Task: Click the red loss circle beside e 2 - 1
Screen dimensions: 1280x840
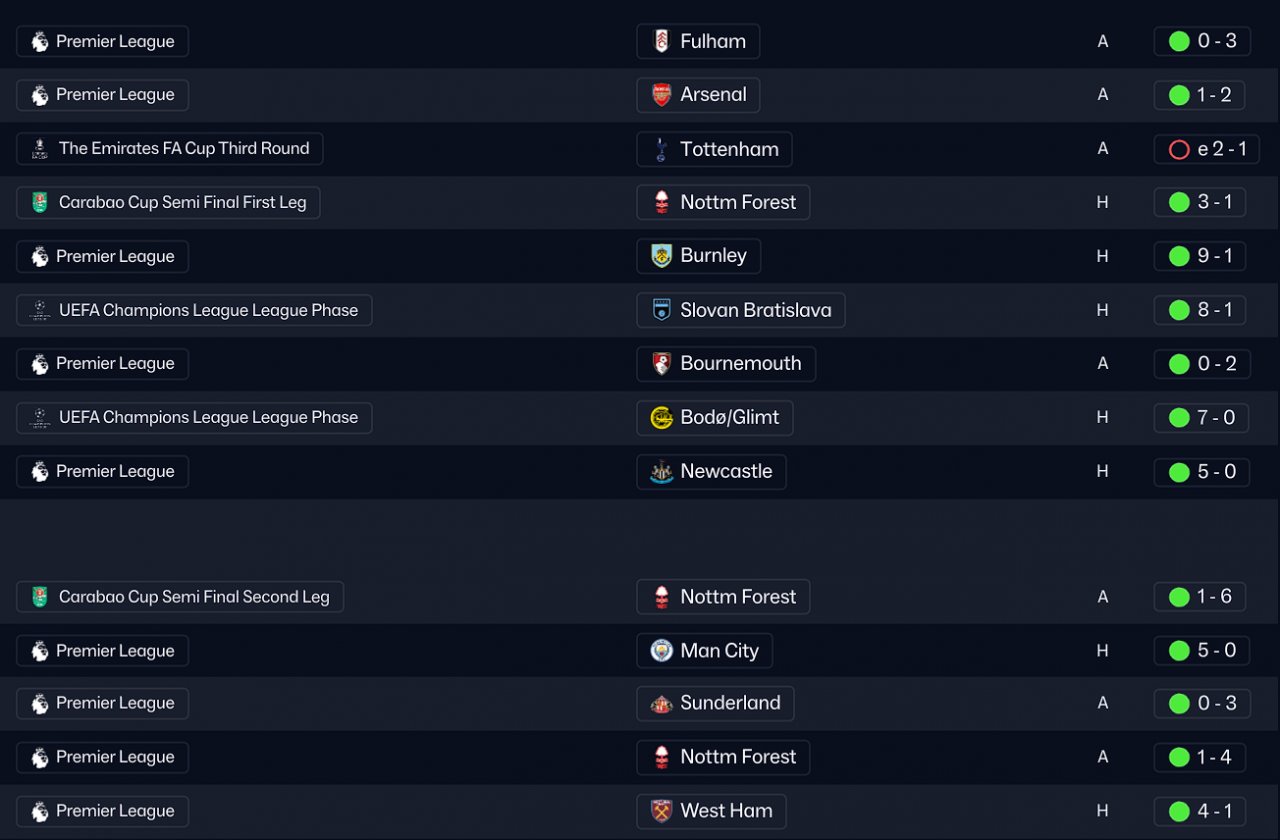Action: pos(1179,149)
